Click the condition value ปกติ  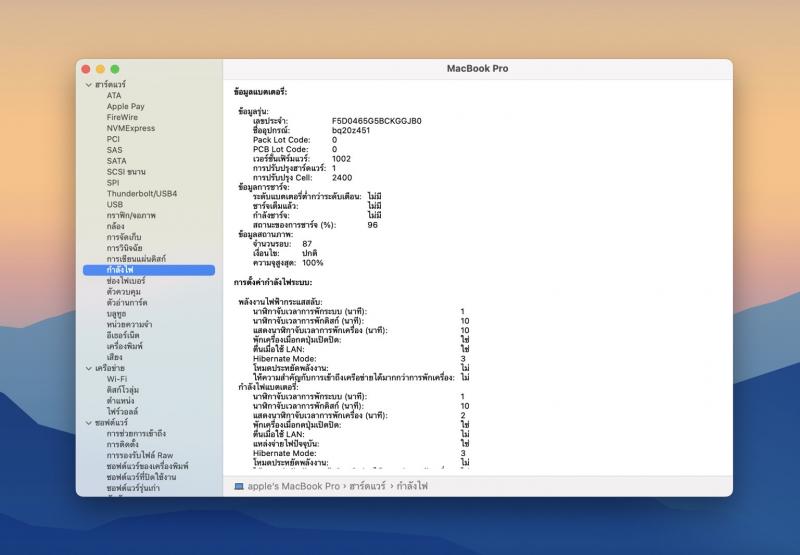coord(310,254)
